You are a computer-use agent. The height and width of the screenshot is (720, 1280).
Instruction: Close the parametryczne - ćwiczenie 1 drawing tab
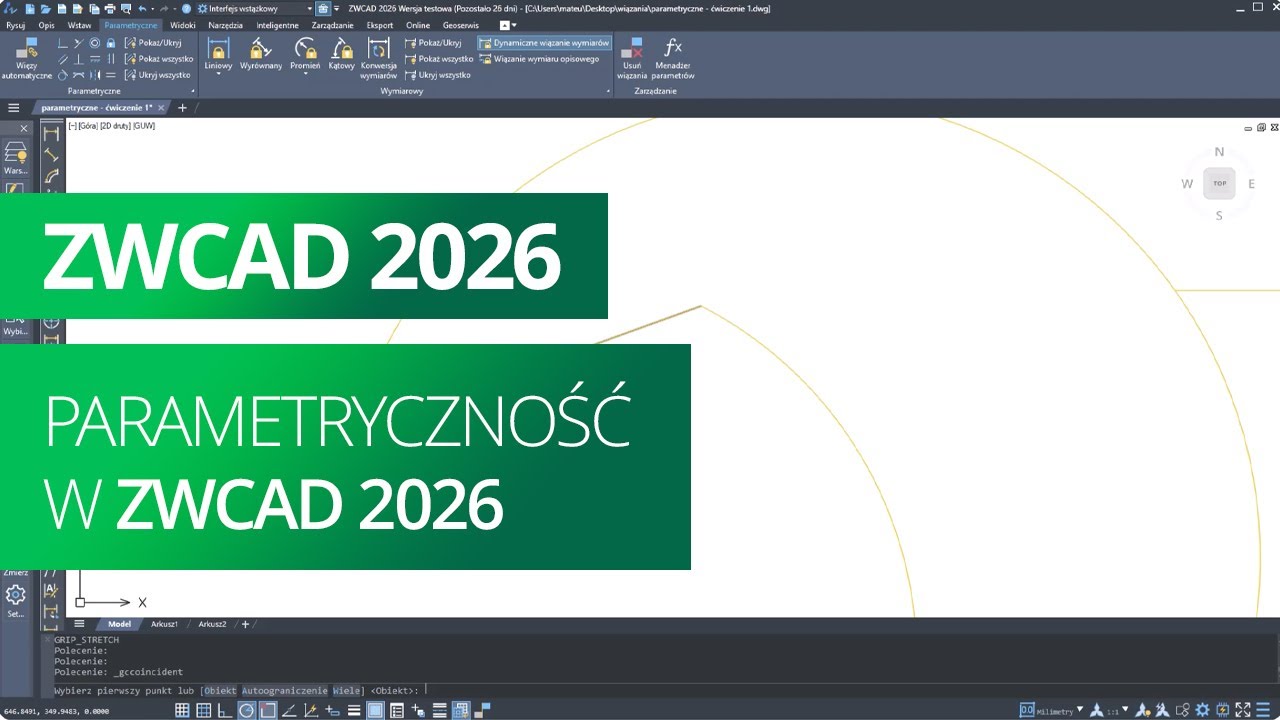point(161,107)
